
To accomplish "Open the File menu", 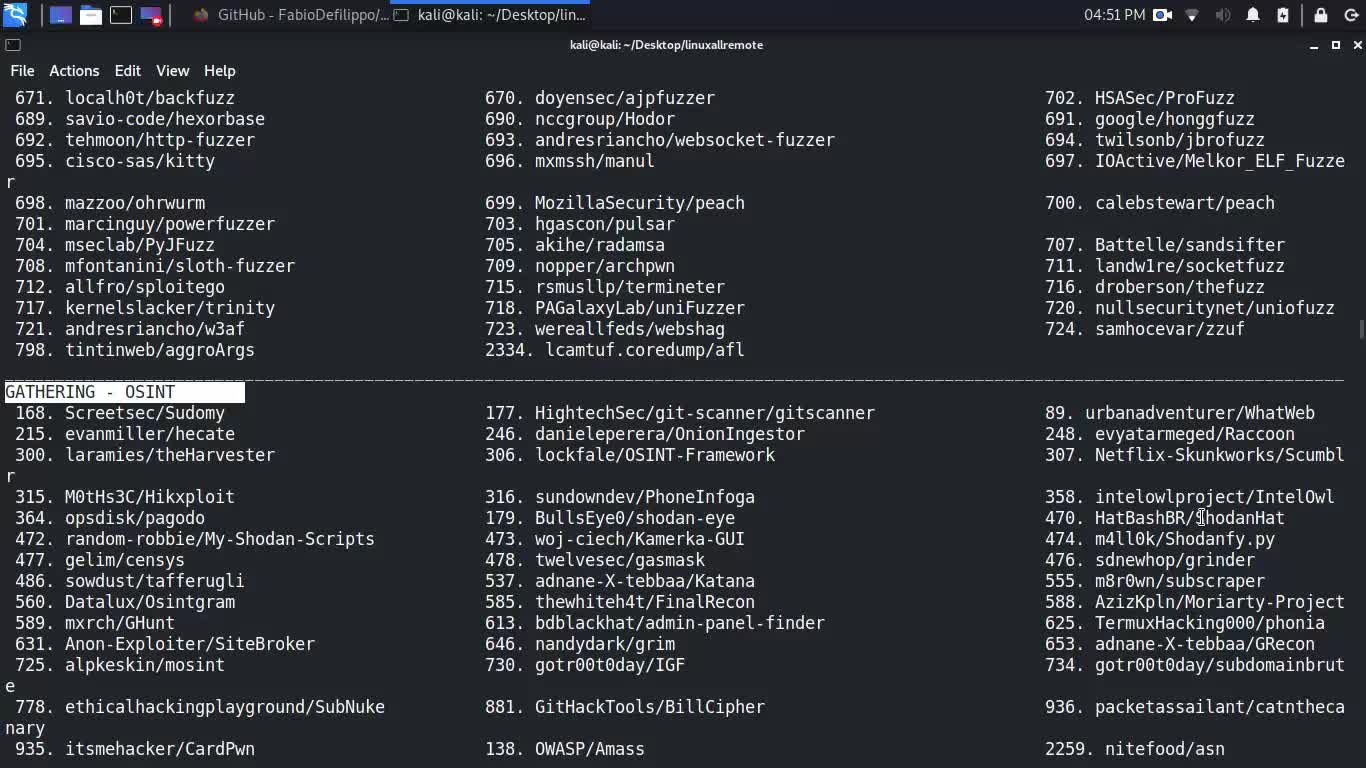I will coord(22,71).
